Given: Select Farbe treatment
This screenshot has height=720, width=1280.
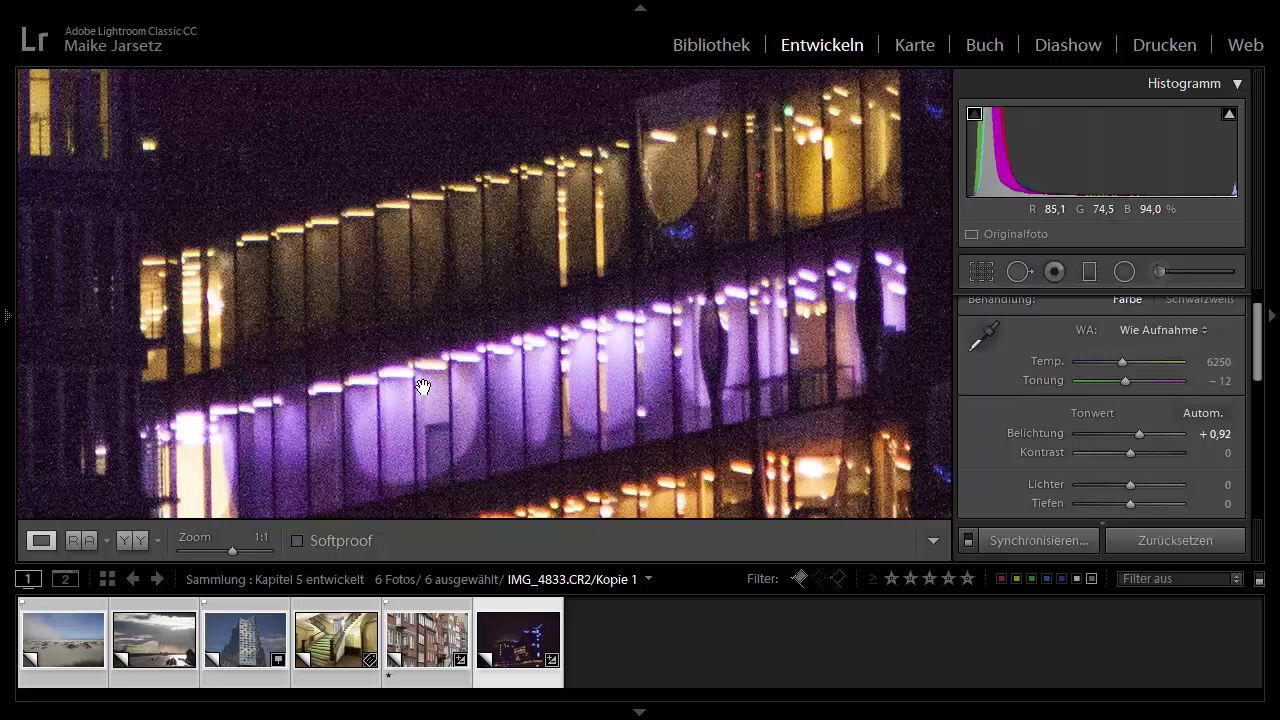Looking at the screenshot, I should pos(1127,299).
